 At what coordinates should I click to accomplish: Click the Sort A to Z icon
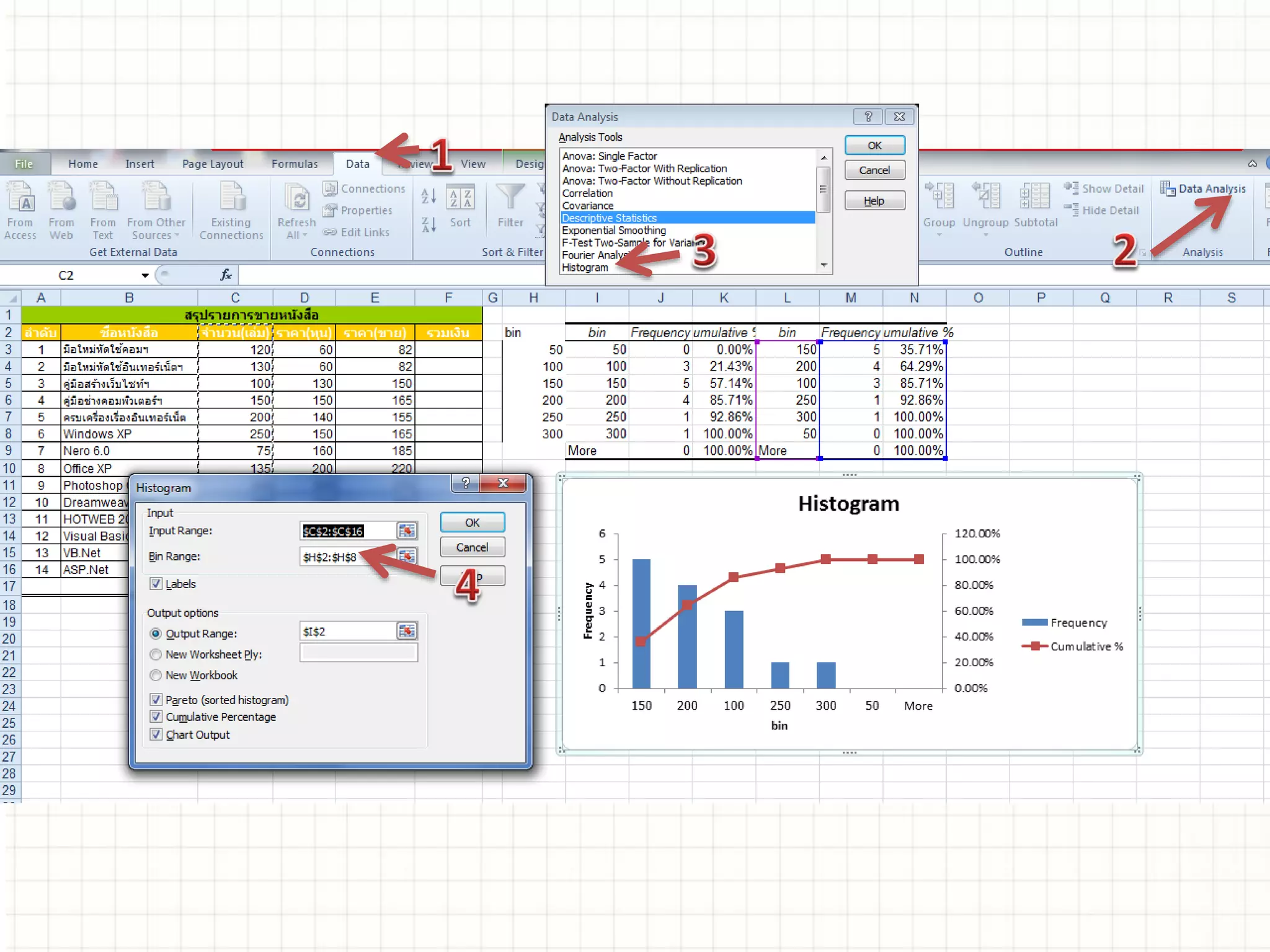[x=429, y=196]
